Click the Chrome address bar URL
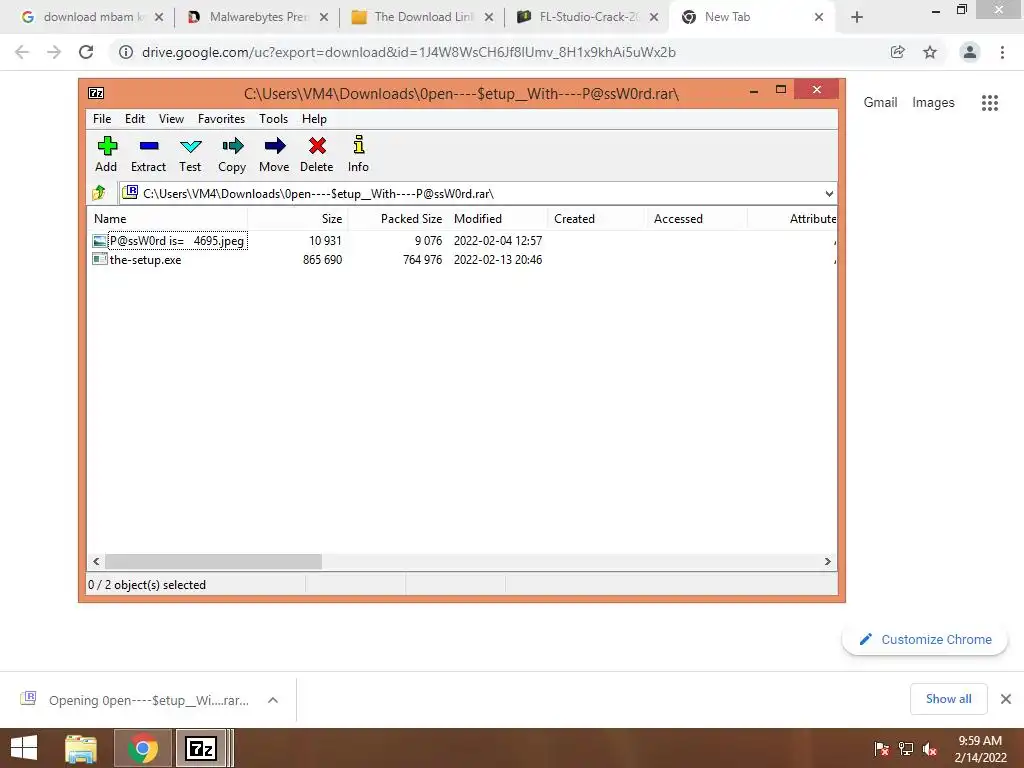 (409, 52)
